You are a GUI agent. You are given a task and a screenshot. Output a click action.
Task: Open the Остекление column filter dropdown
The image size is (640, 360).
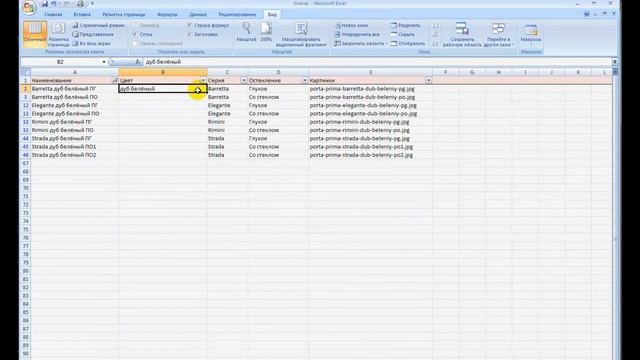tap(304, 80)
